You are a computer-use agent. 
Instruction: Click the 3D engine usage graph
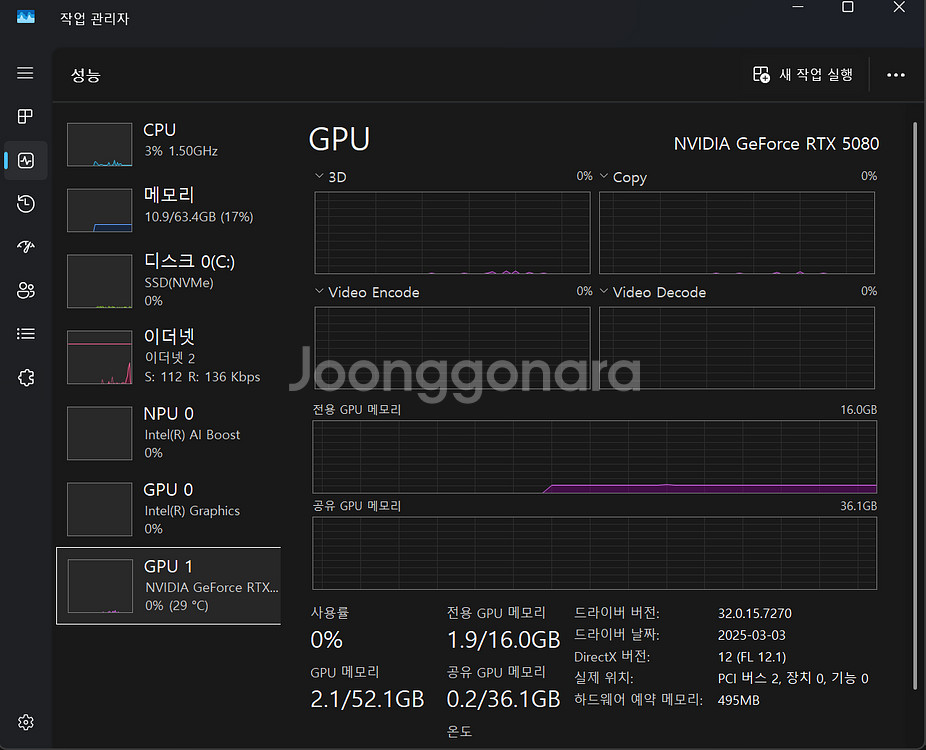[x=452, y=233]
